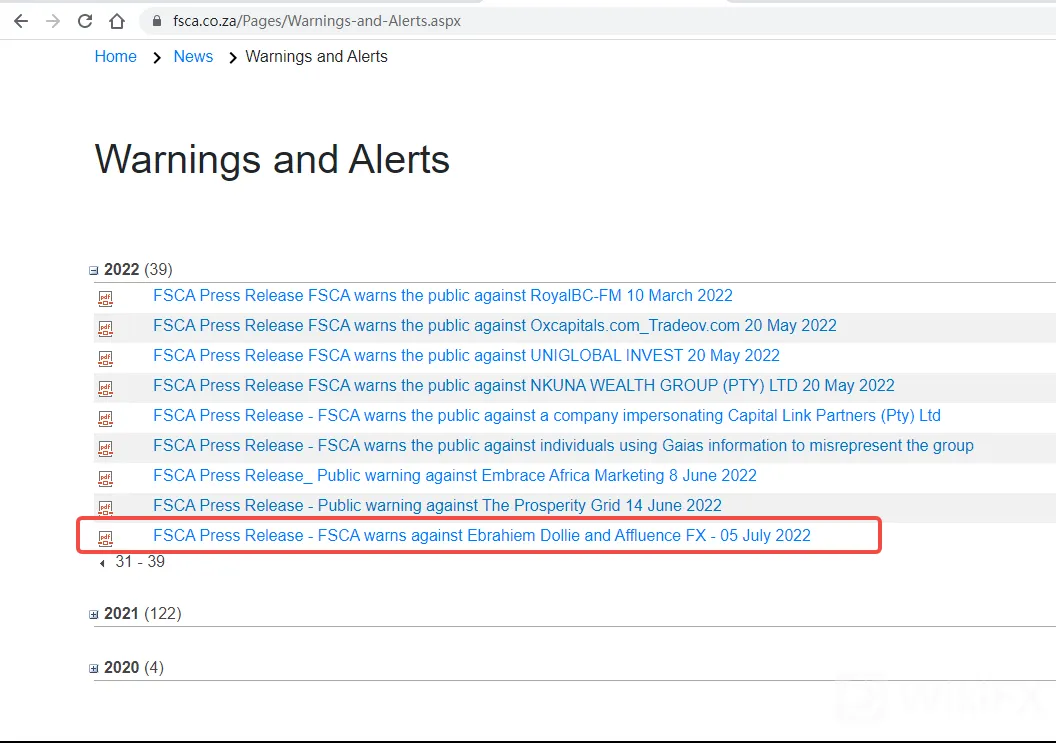Open PDF icon for RoyalBC-FM warning

tap(106, 298)
